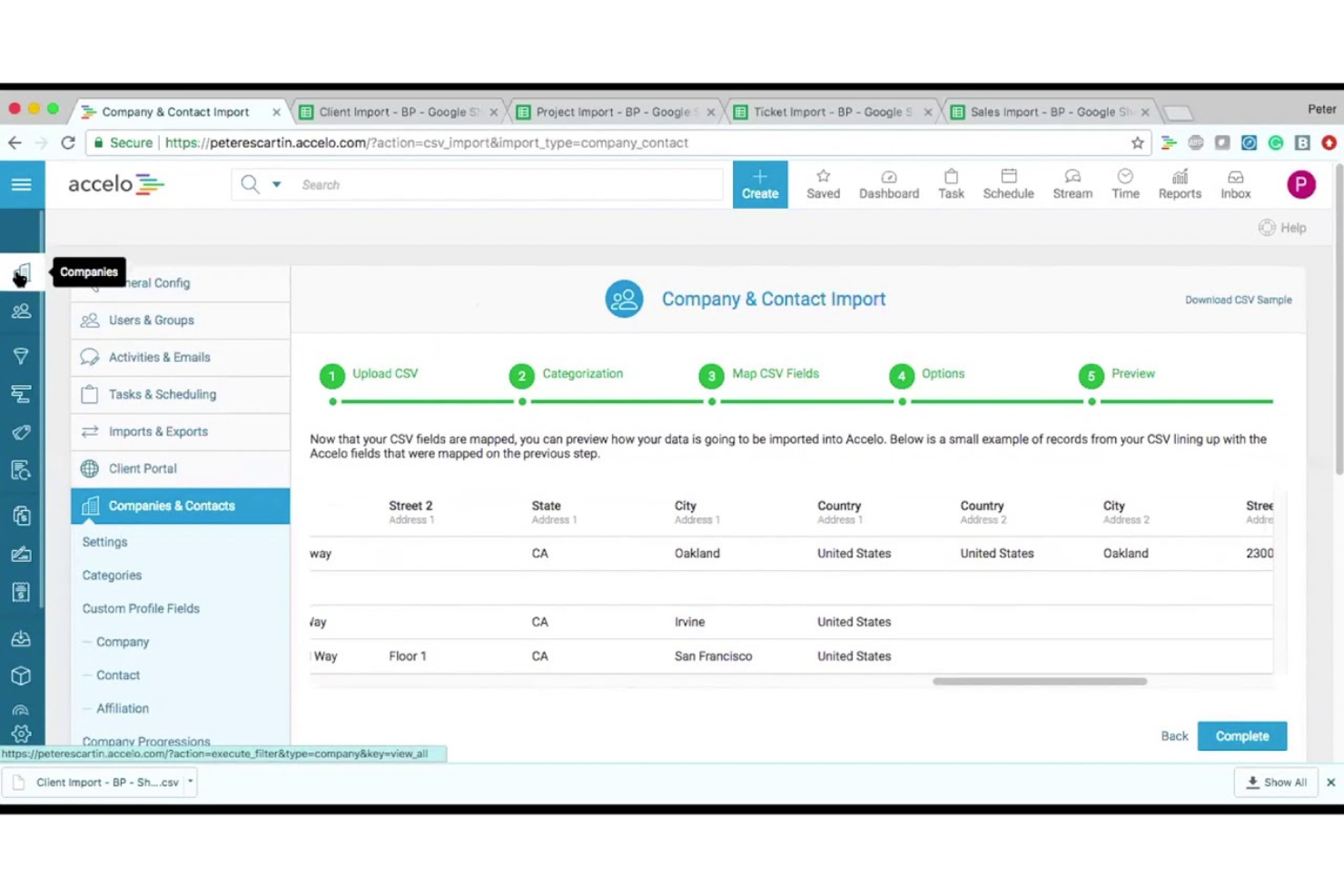Go to step 4 Options
The image size is (1344, 896).
tap(927, 375)
